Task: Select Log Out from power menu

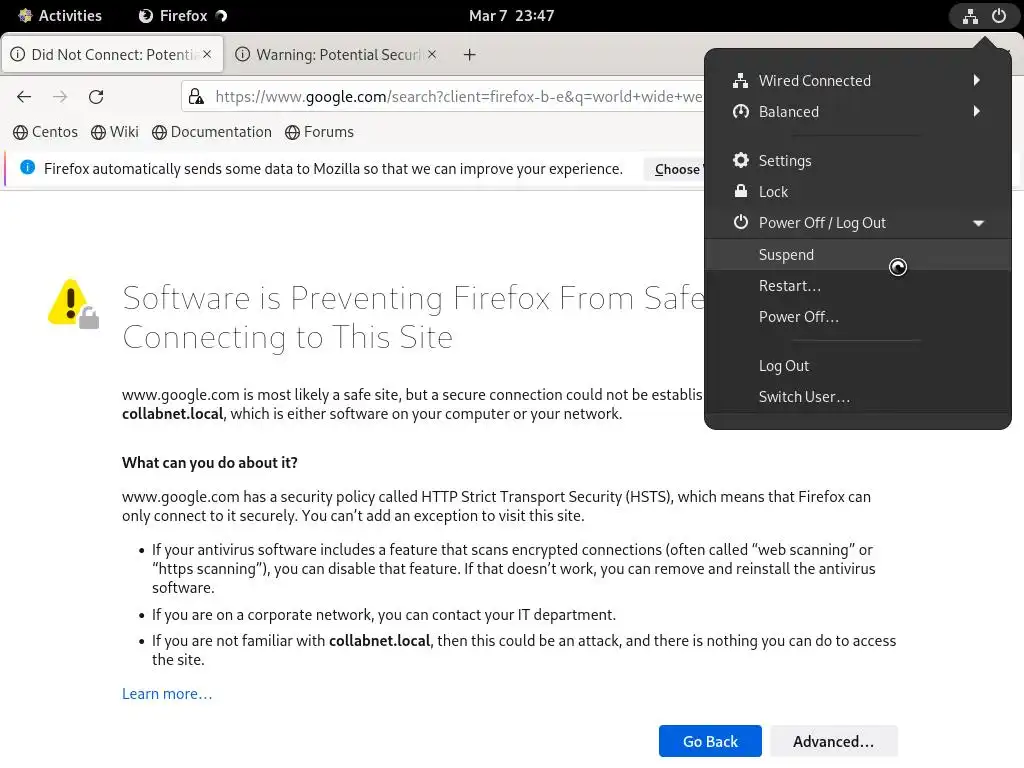Action: [x=857, y=366]
